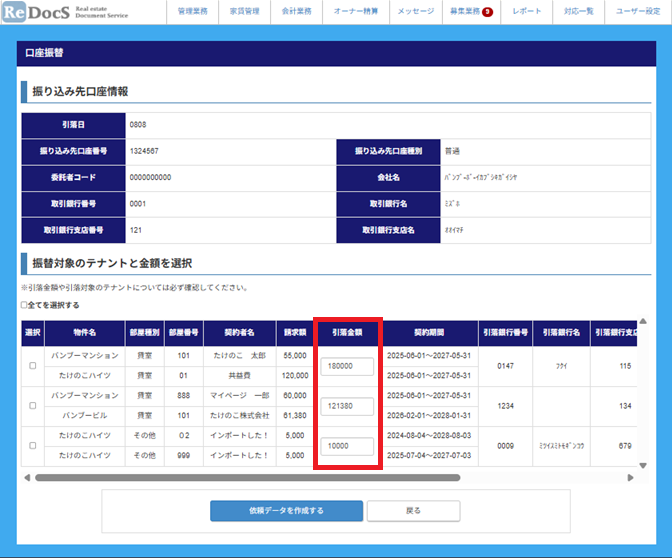The width and height of the screenshot is (672, 558).
Task: Click the account number value 1324567
Action: 144,151
